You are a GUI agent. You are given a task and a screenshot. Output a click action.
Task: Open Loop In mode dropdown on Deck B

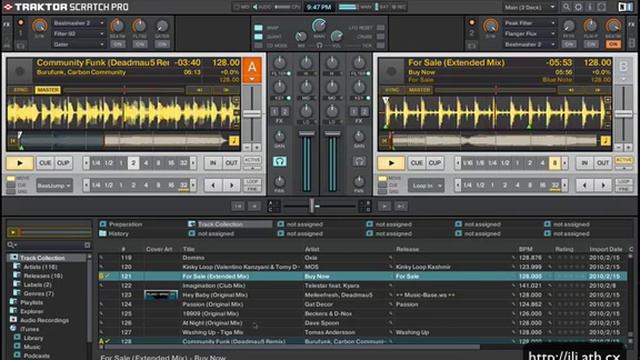426,186
